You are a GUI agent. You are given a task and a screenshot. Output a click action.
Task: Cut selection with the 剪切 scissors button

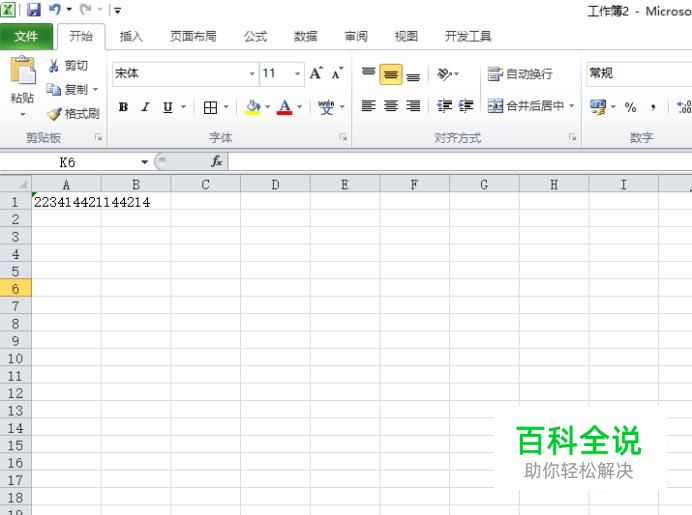(x=68, y=66)
